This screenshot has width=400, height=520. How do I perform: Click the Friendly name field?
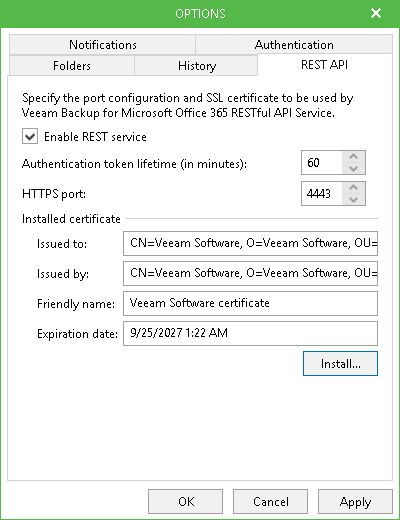point(250,303)
